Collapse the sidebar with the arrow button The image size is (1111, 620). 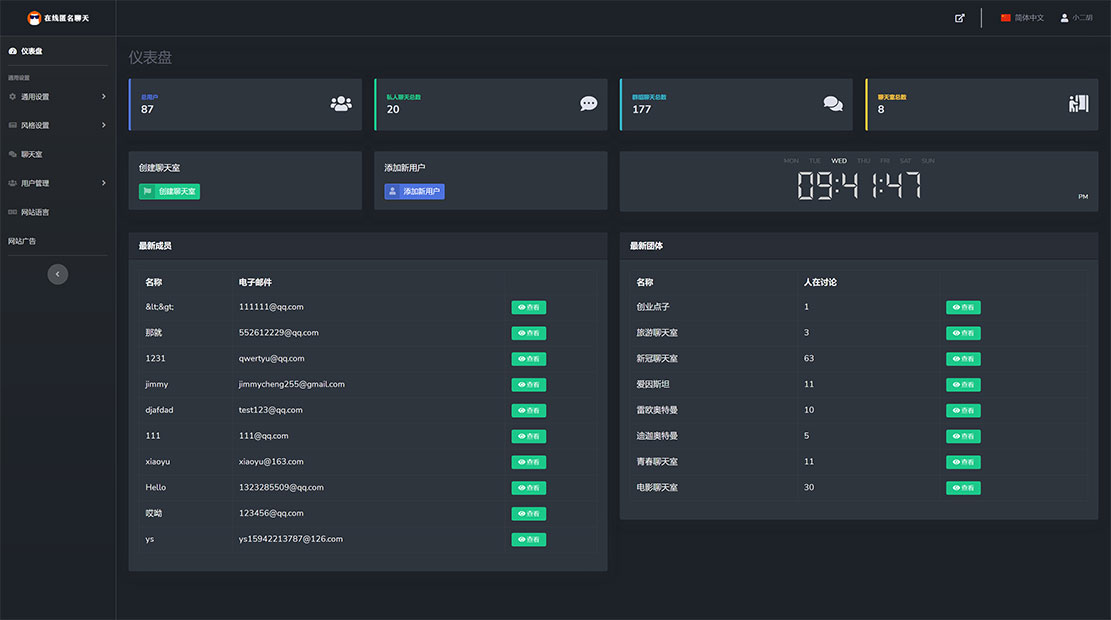(57, 273)
